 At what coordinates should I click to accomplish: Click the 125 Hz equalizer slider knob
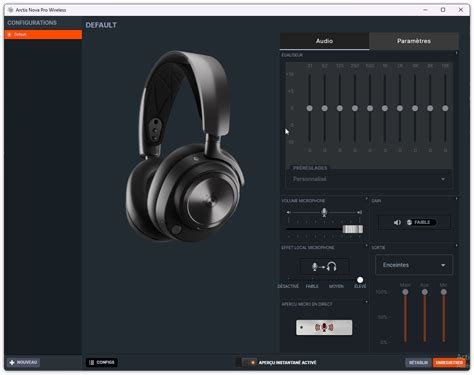340,108
